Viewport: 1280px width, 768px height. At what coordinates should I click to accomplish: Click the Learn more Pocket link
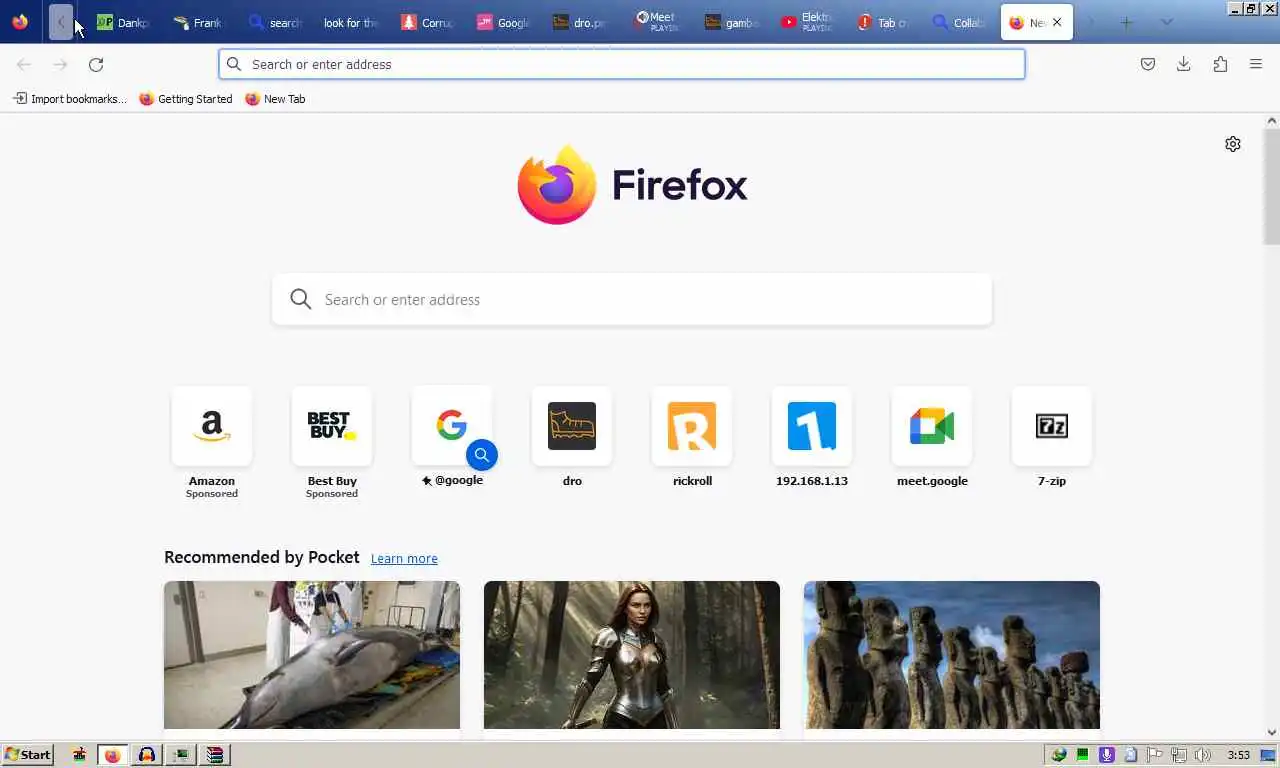pyautogui.click(x=404, y=558)
